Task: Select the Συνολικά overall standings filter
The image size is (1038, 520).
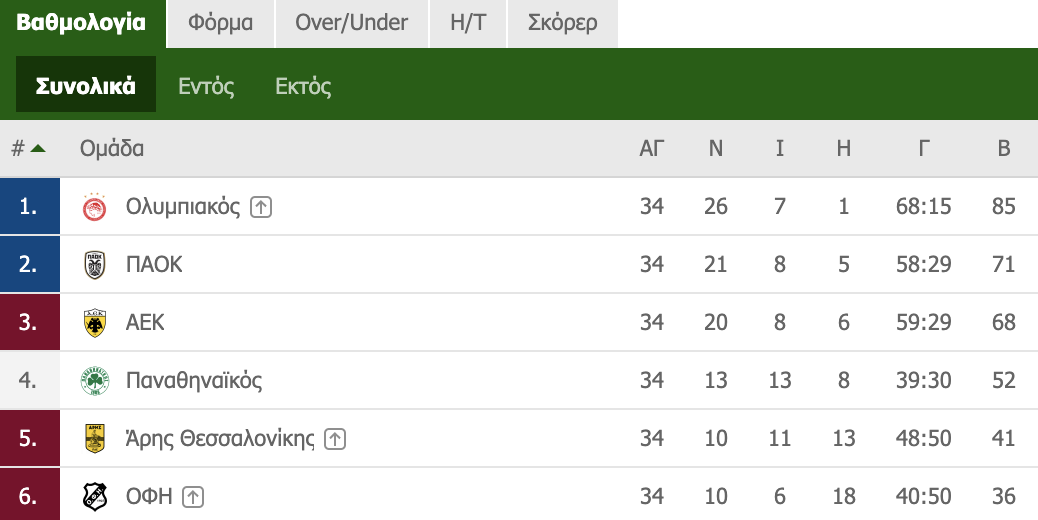Action: click(x=86, y=86)
